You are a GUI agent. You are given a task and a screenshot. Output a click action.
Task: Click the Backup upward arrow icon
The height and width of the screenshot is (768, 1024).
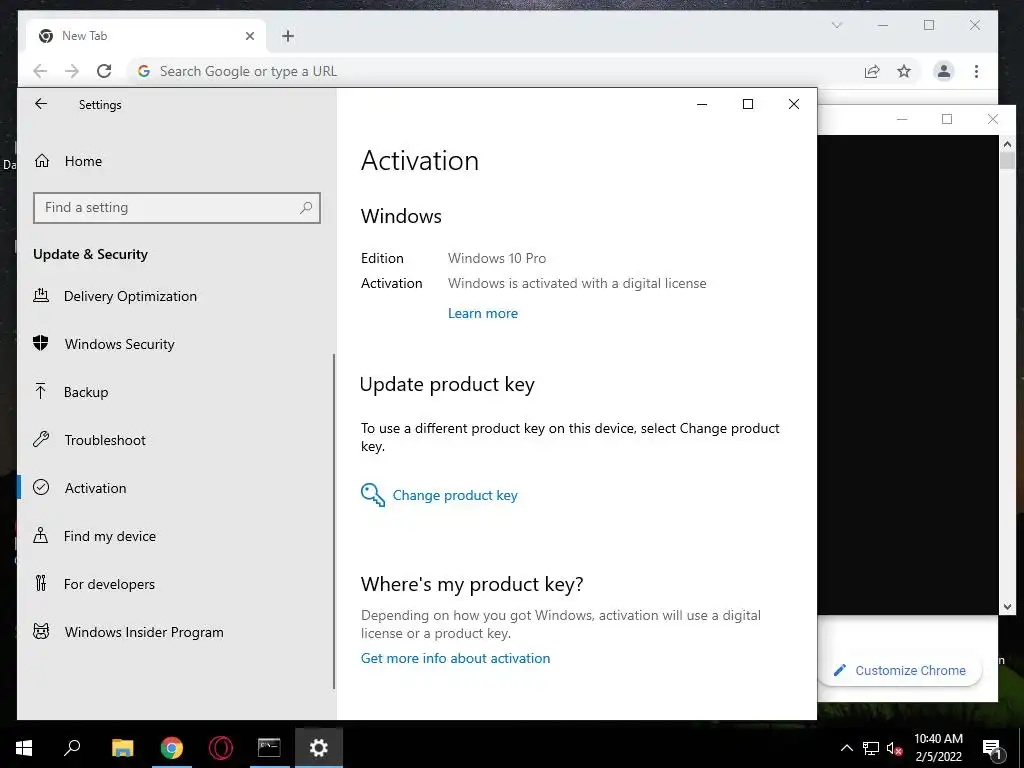(x=40, y=391)
